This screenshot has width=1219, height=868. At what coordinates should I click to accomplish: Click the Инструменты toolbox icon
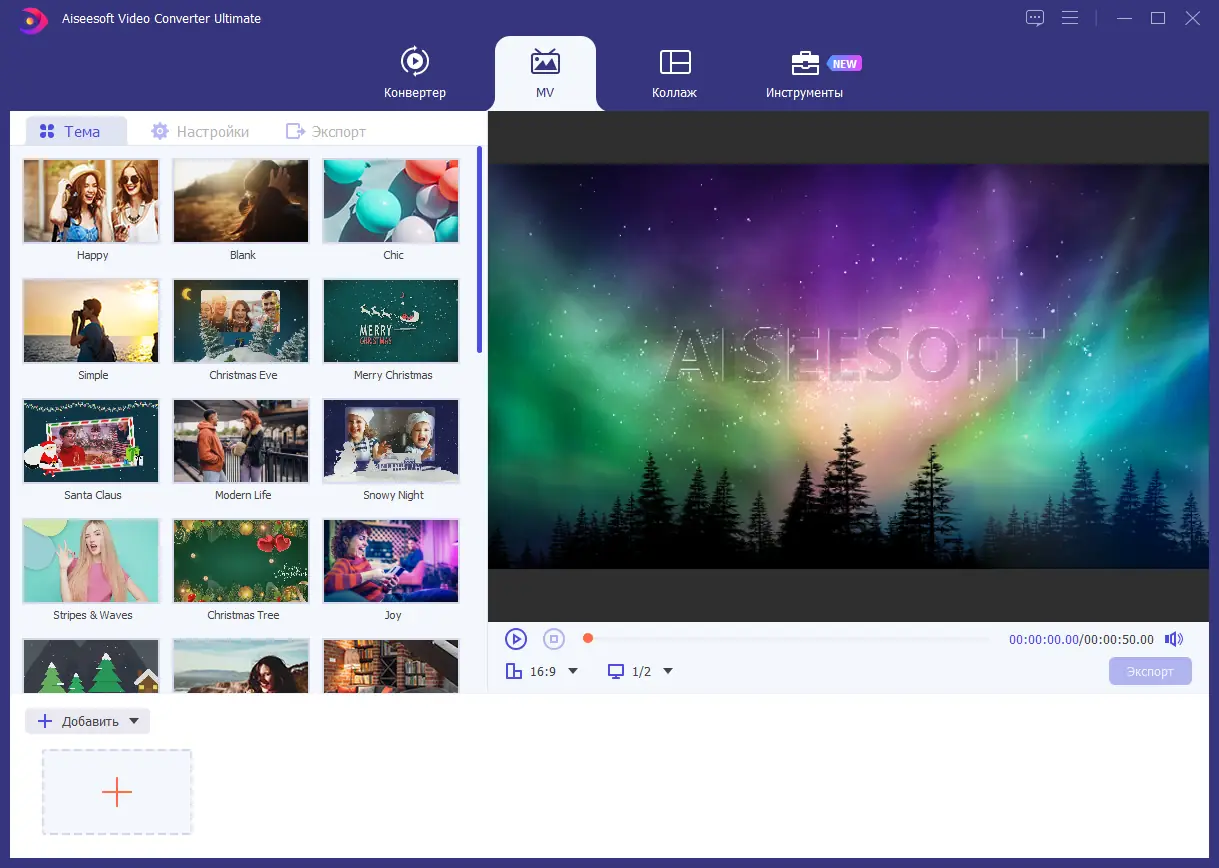(805, 63)
